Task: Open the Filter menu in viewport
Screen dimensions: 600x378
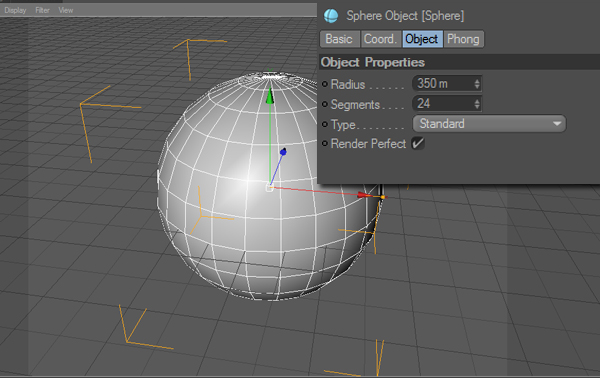Action: pyautogui.click(x=42, y=10)
